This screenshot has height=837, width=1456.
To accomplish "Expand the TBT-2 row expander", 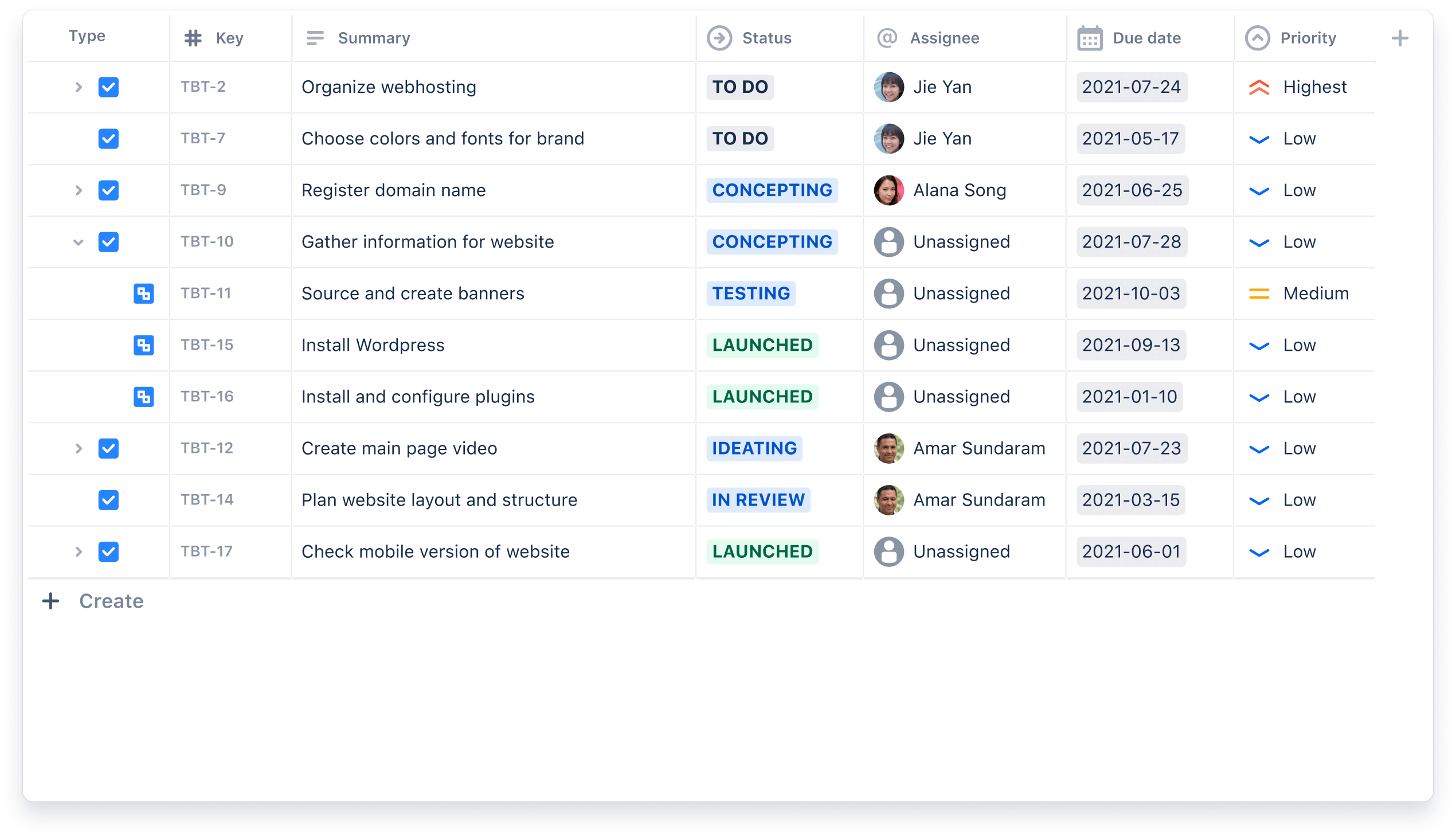I will (x=78, y=86).
